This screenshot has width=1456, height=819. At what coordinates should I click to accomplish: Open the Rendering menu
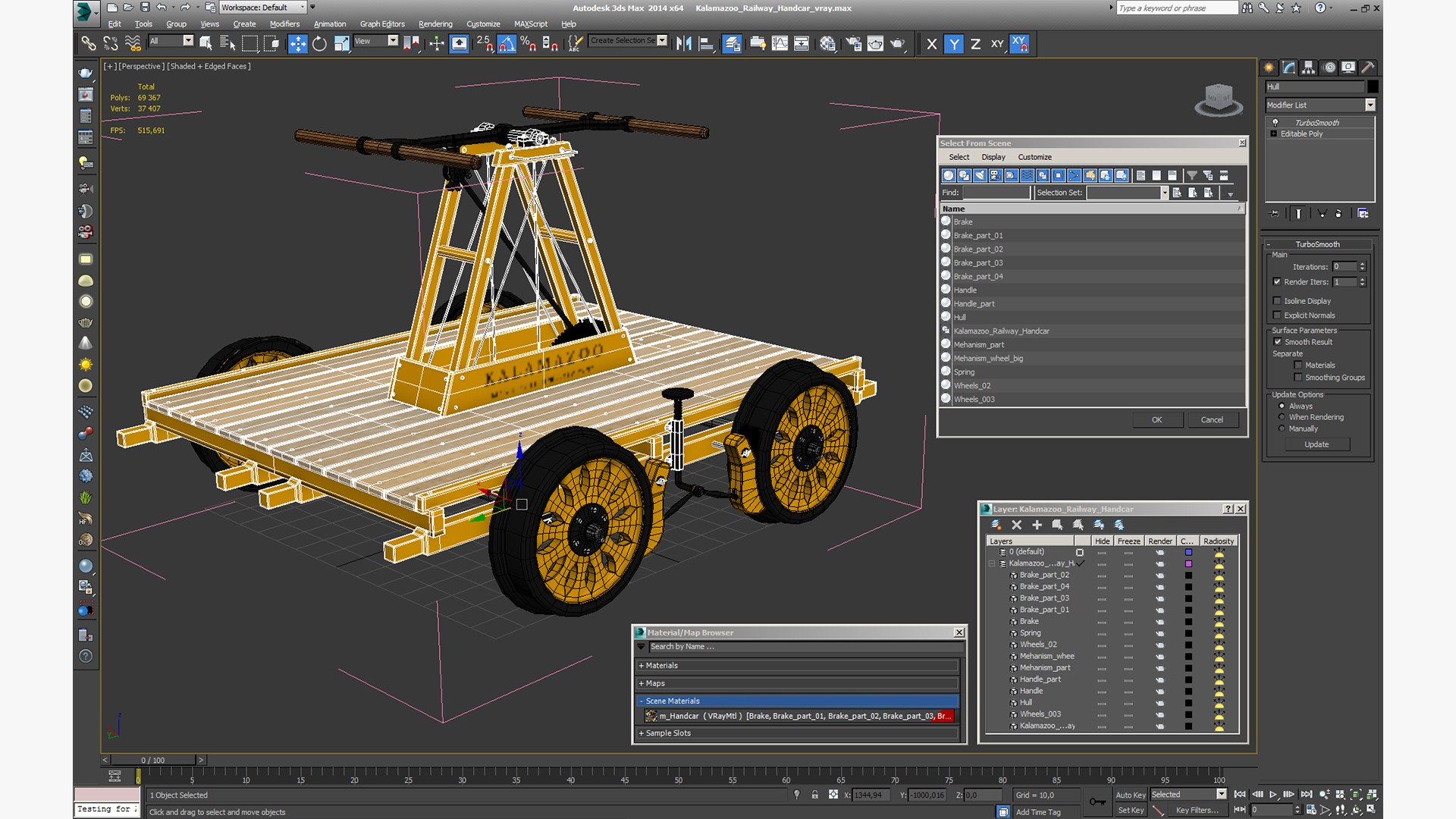click(435, 24)
